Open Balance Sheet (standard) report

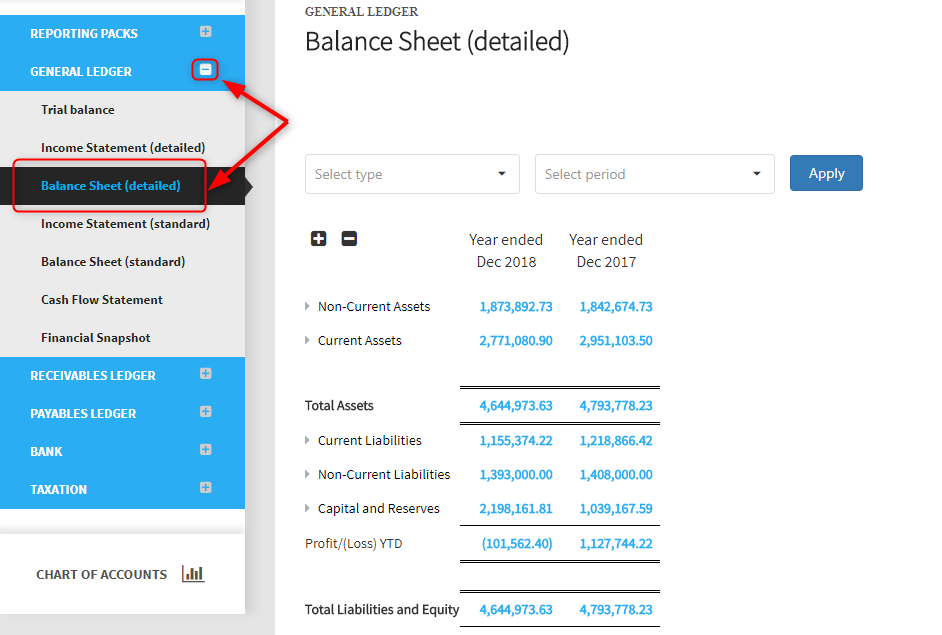(113, 262)
